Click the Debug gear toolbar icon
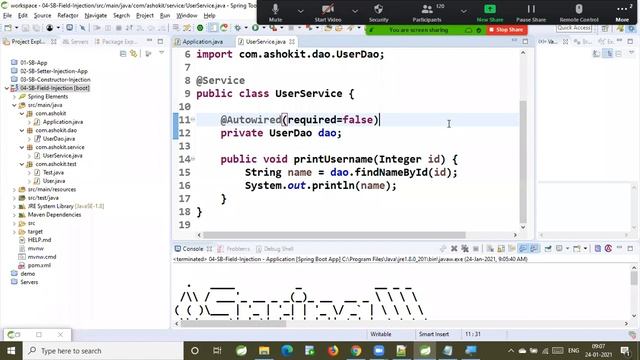The image size is (640, 360). (x=238, y=28)
